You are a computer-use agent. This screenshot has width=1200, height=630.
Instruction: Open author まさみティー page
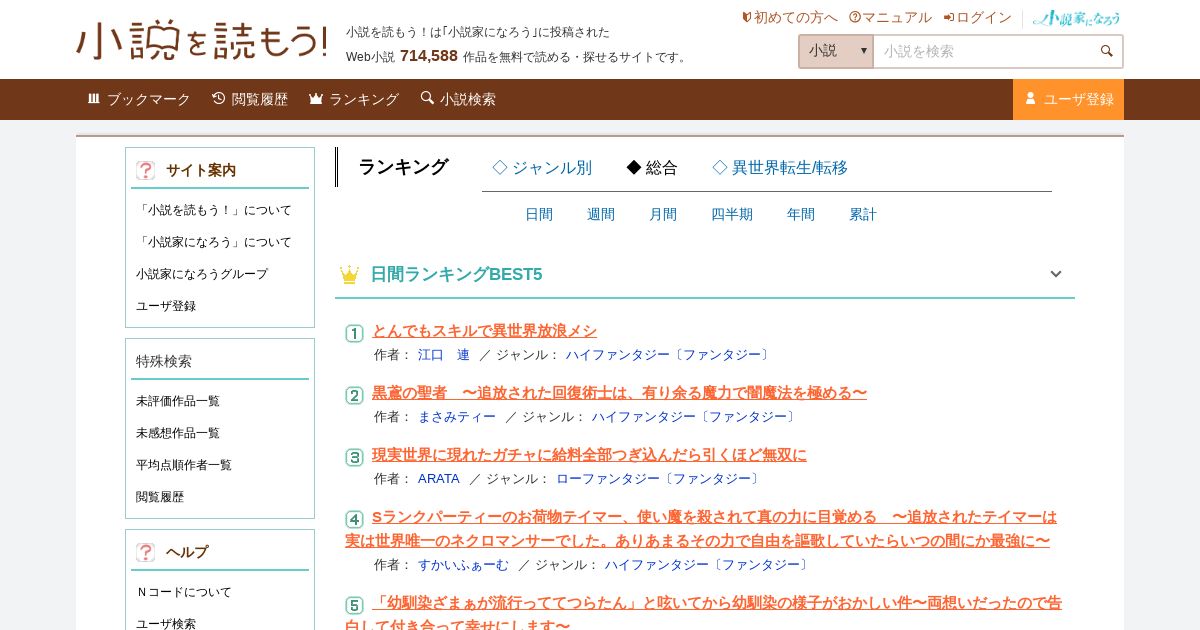(x=457, y=417)
